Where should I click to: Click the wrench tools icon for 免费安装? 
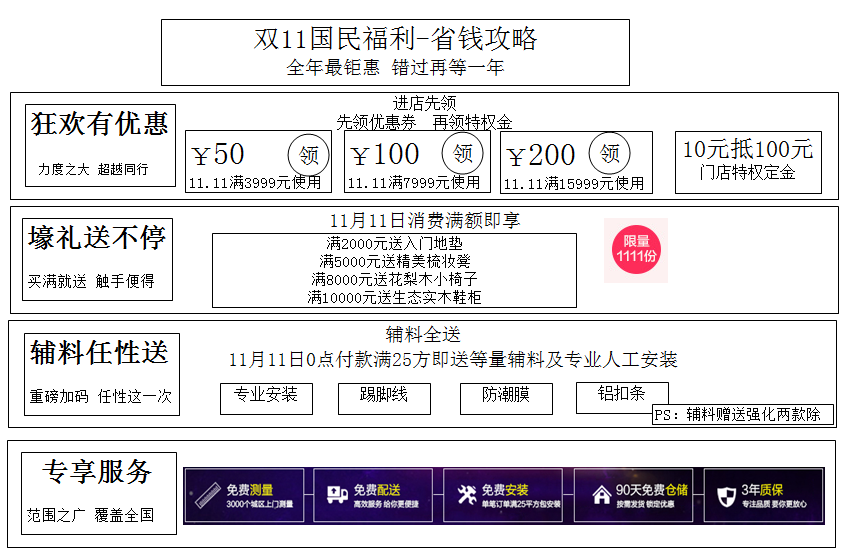[x=467, y=495]
